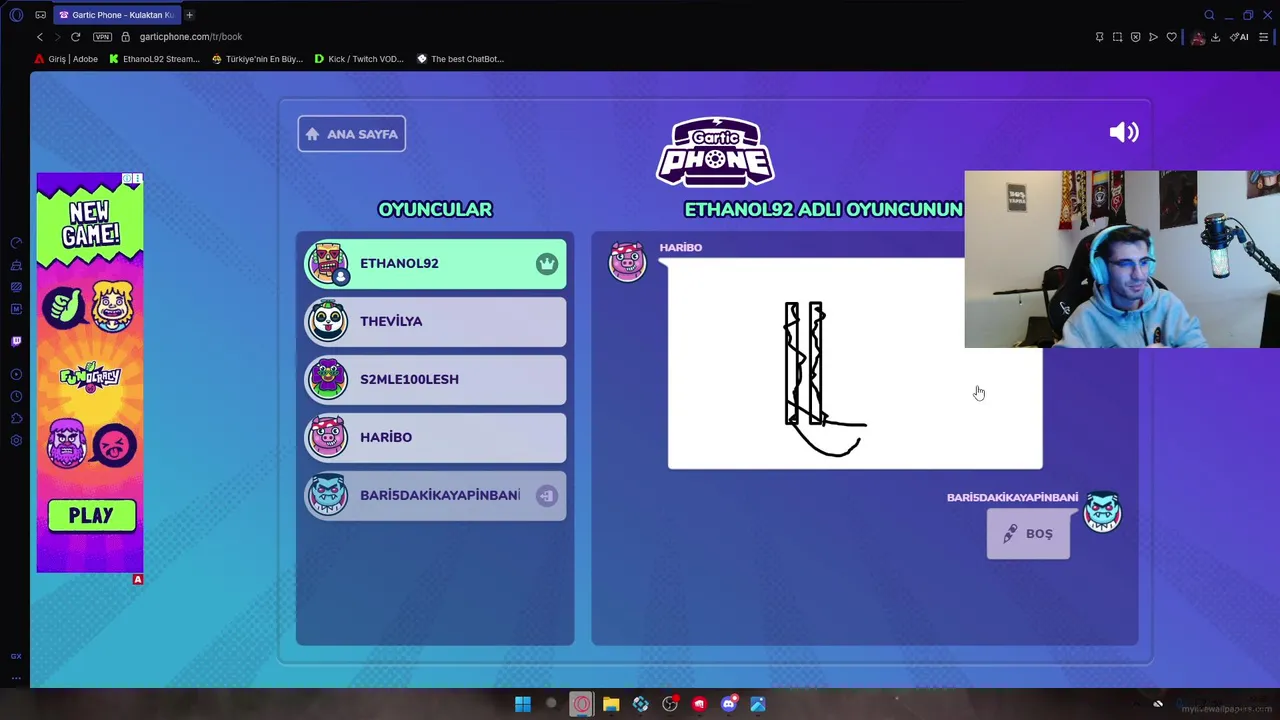Open the easy setup sliders icon
The image size is (1280, 720).
[1264, 37]
